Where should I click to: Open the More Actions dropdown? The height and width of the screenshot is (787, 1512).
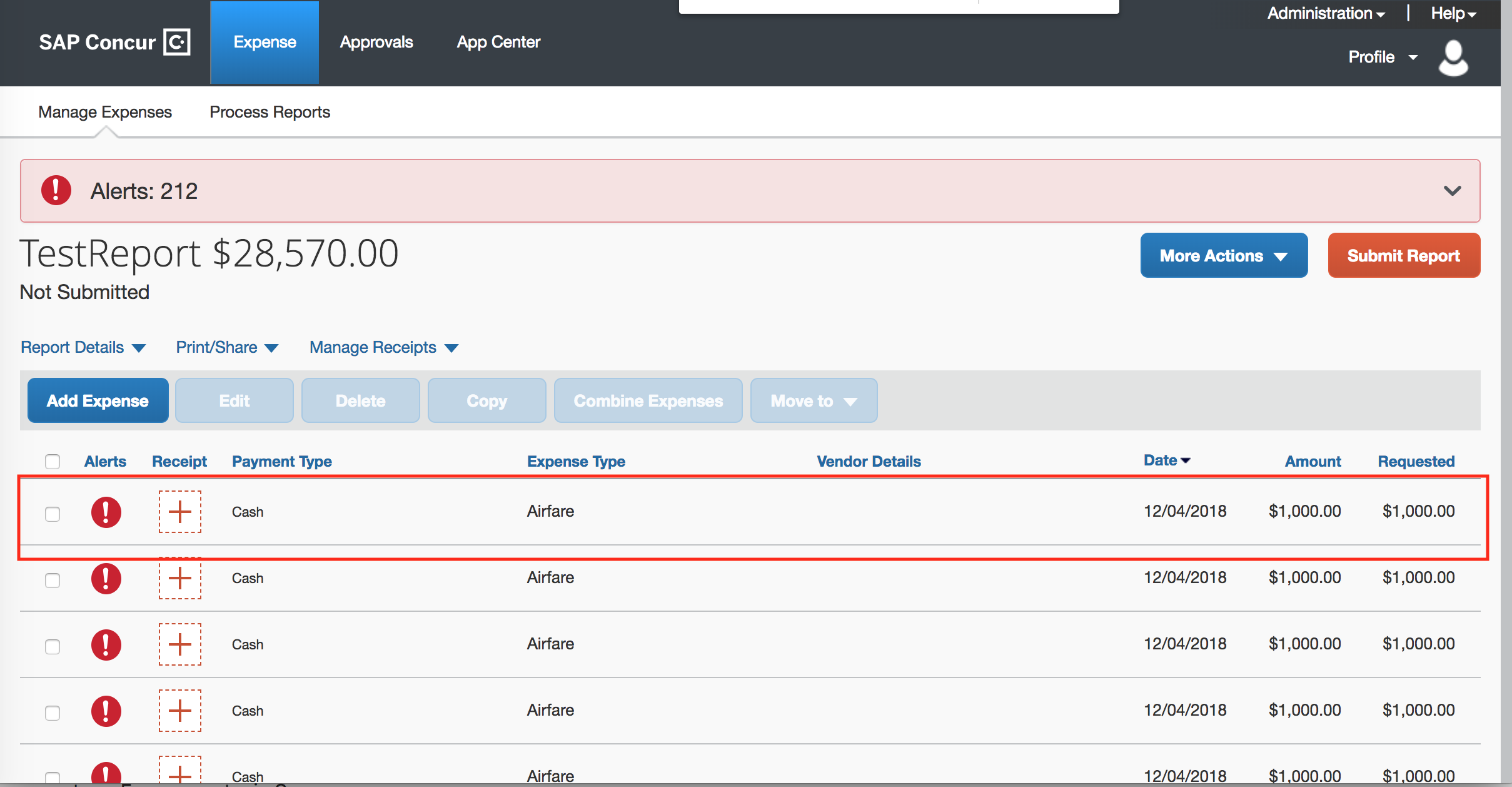pyautogui.click(x=1224, y=255)
